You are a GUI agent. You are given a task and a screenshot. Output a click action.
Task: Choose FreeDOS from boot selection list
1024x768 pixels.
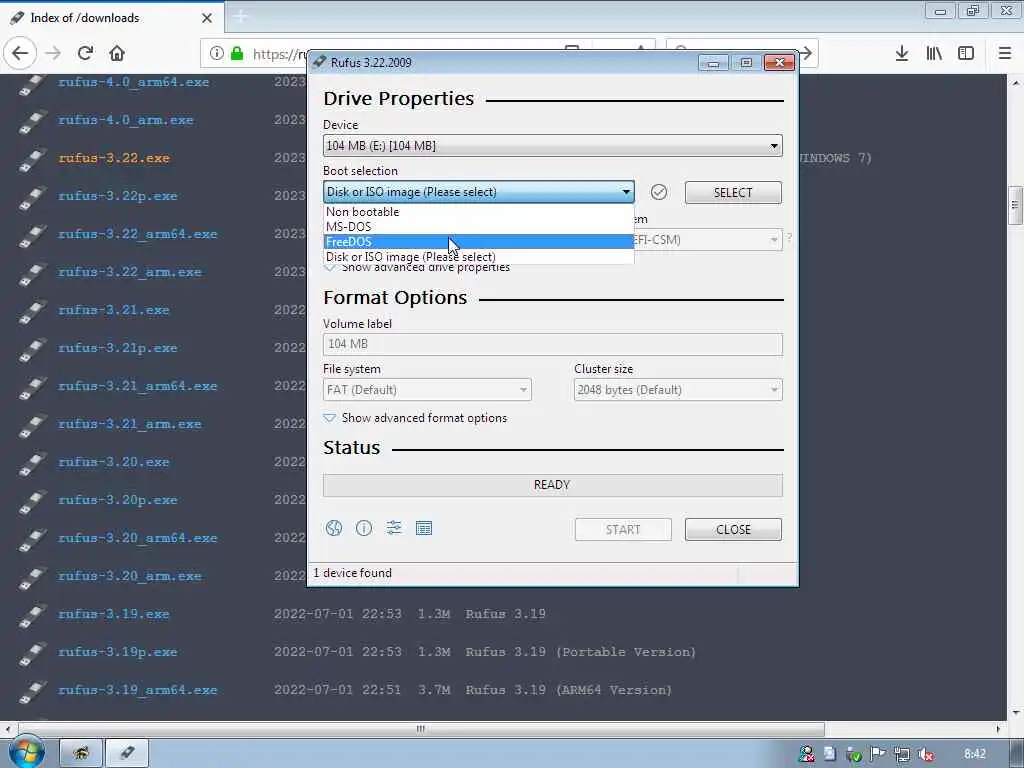tap(479, 242)
